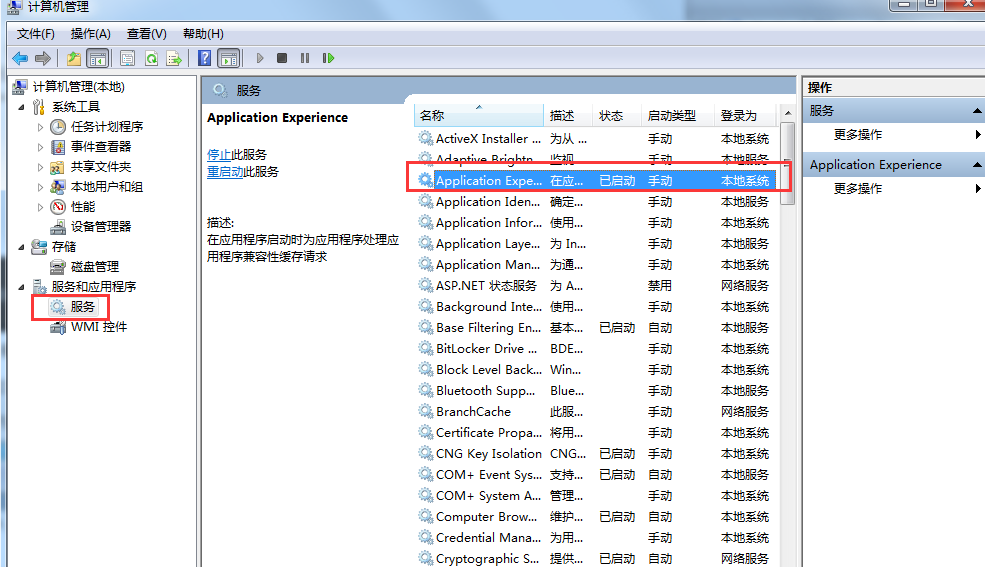Click the Export list toolbar icon

[x=174, y=58]
